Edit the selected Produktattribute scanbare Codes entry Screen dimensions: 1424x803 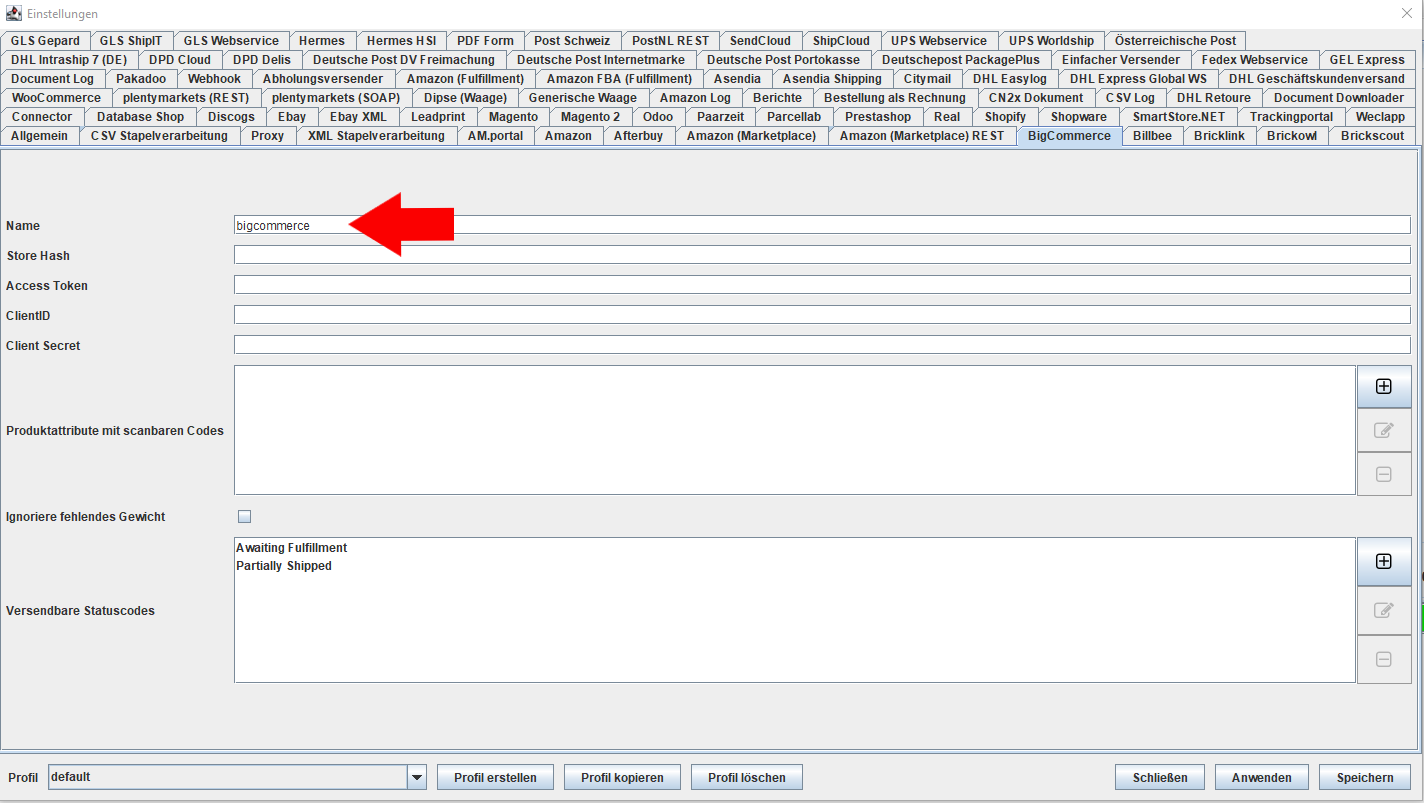1384,430
